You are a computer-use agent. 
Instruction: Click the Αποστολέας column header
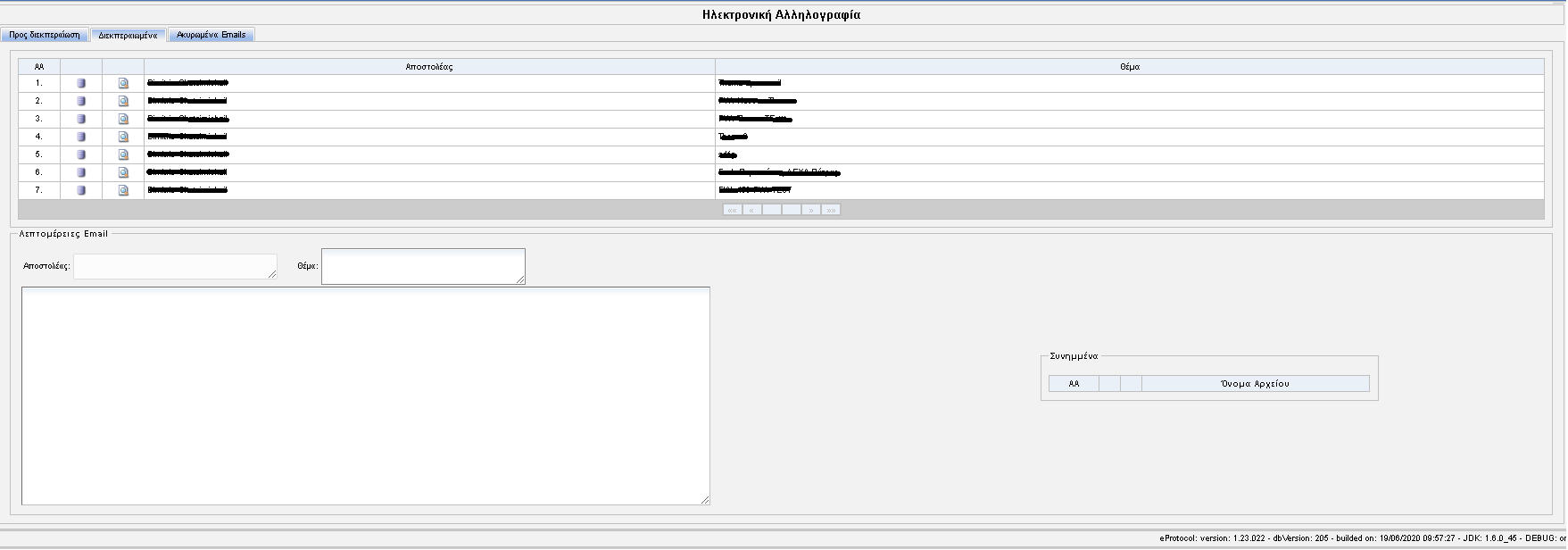[429, 67]
